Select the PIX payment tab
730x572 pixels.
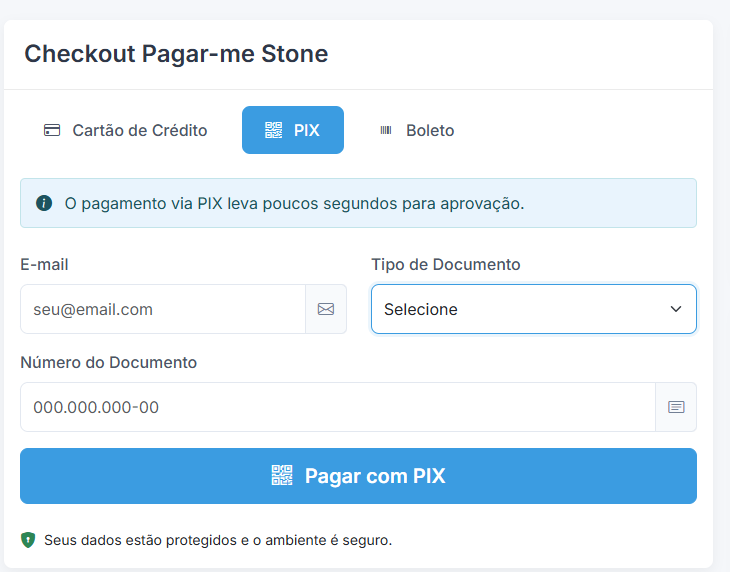tap(293, 130)
